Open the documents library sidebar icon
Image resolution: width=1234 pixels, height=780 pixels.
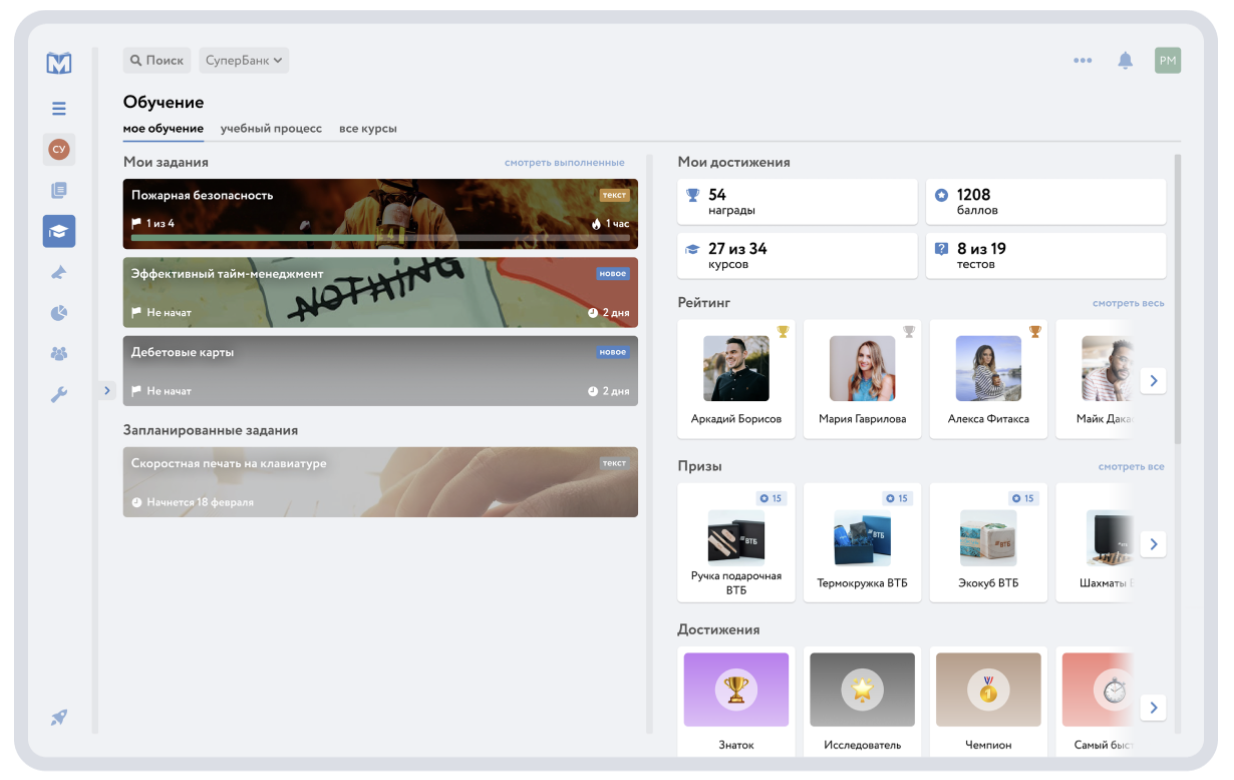59,190
